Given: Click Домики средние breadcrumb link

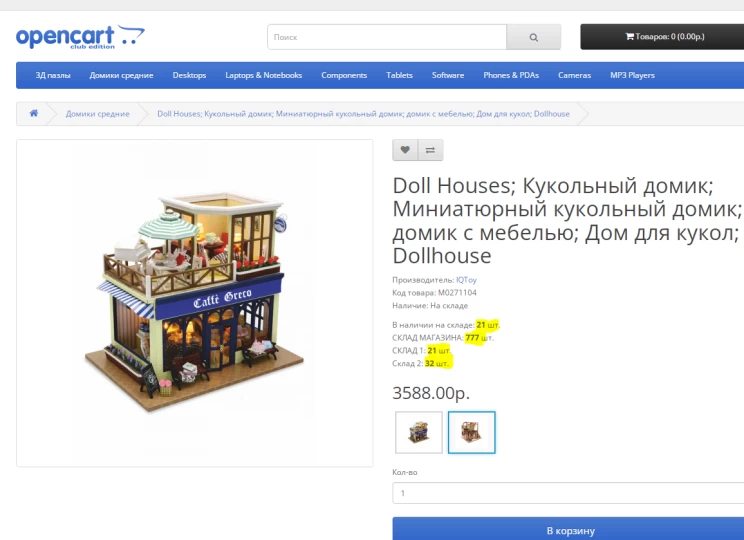Looking at the screenshot, I should point(97,114).
